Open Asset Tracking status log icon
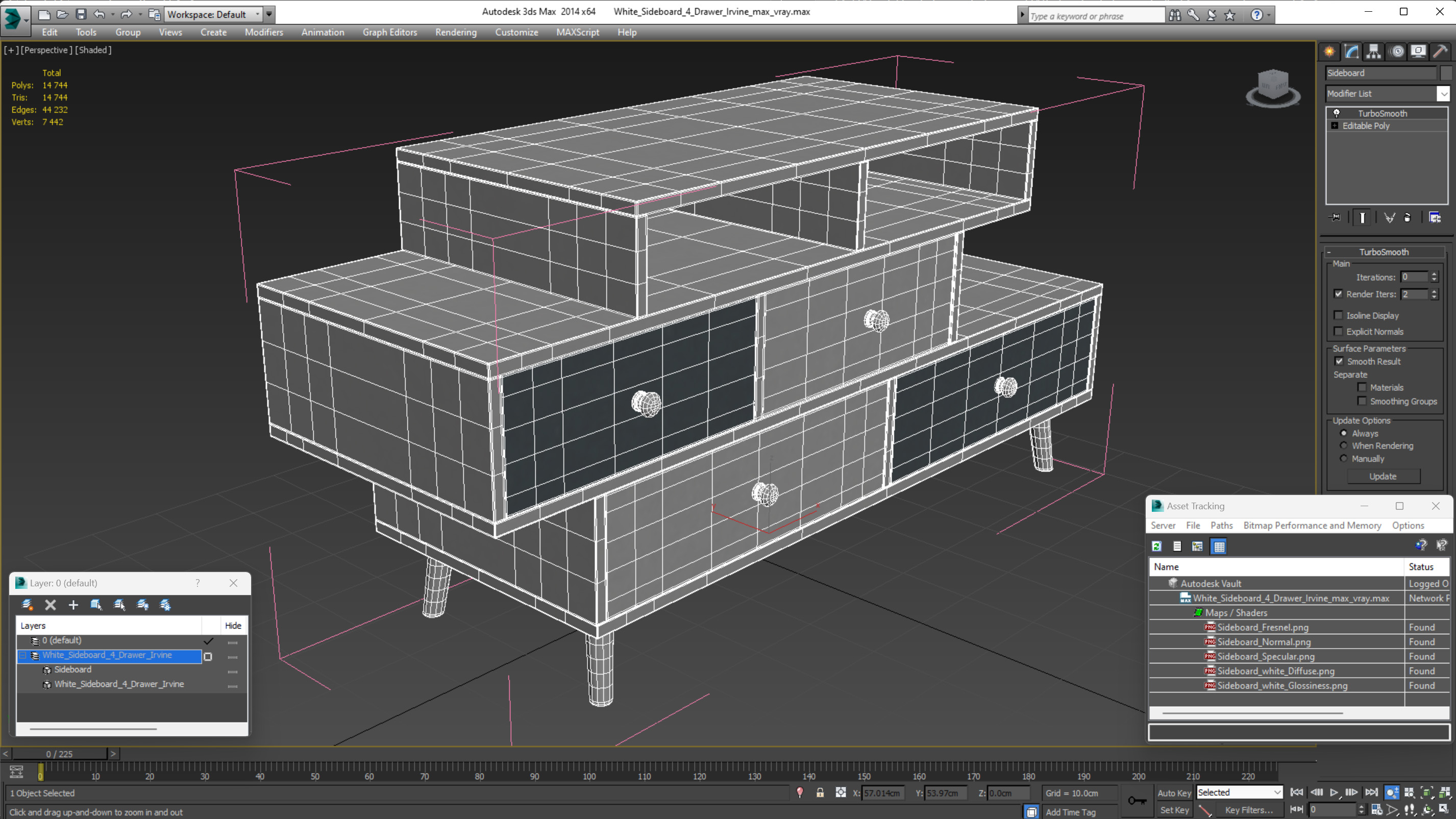Screen dimensions: 1456x819 [1177, 546]
